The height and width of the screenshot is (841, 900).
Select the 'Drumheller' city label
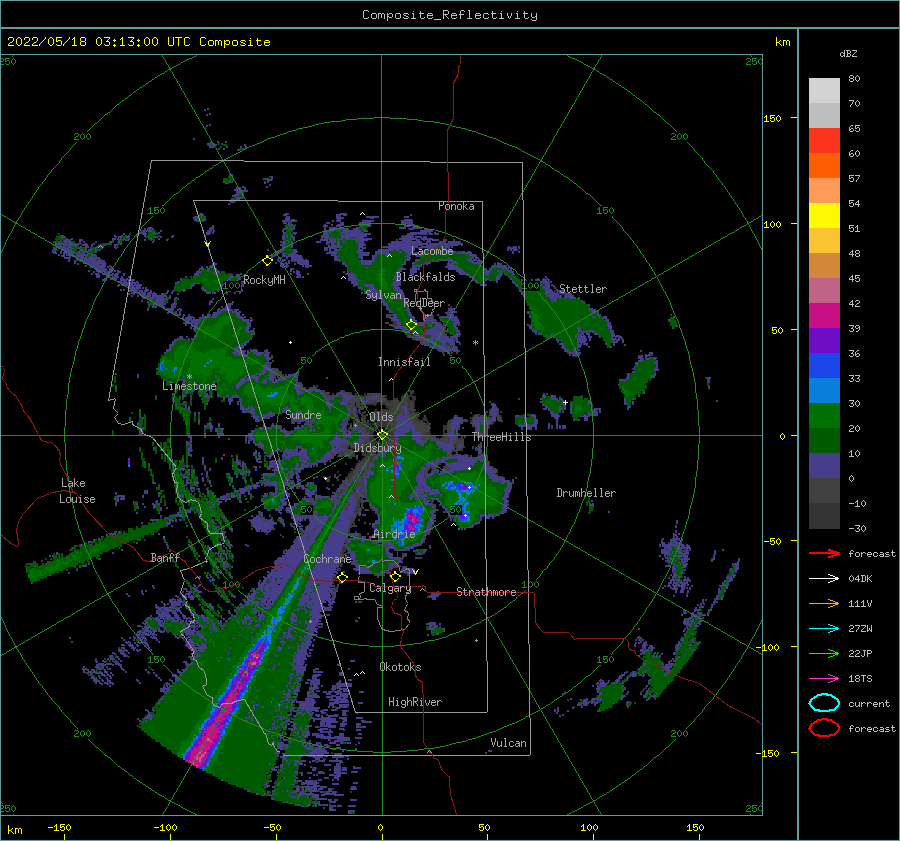pos(586,493)
